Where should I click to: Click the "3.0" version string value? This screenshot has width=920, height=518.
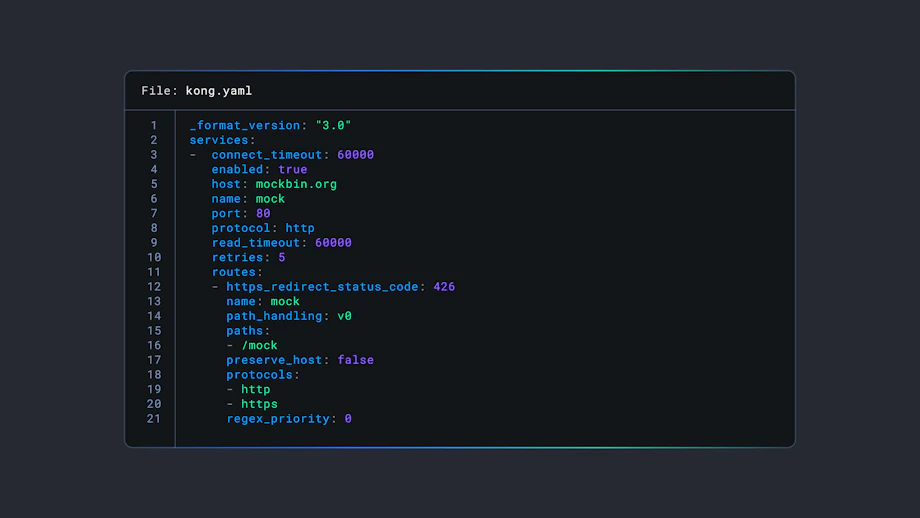[x=333, y=126]
